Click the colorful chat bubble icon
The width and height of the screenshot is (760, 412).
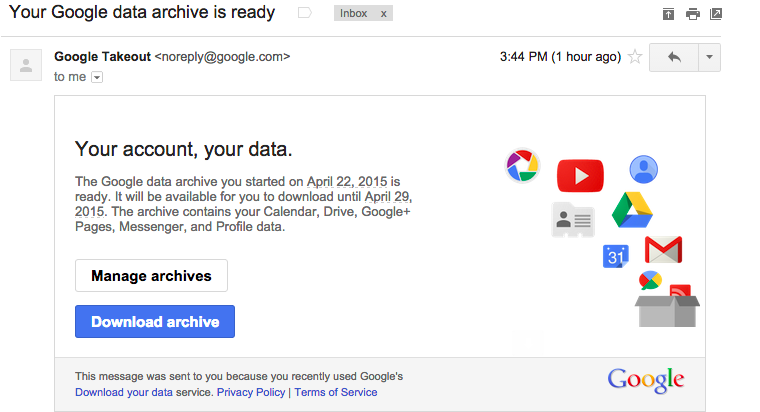(650, 280)
